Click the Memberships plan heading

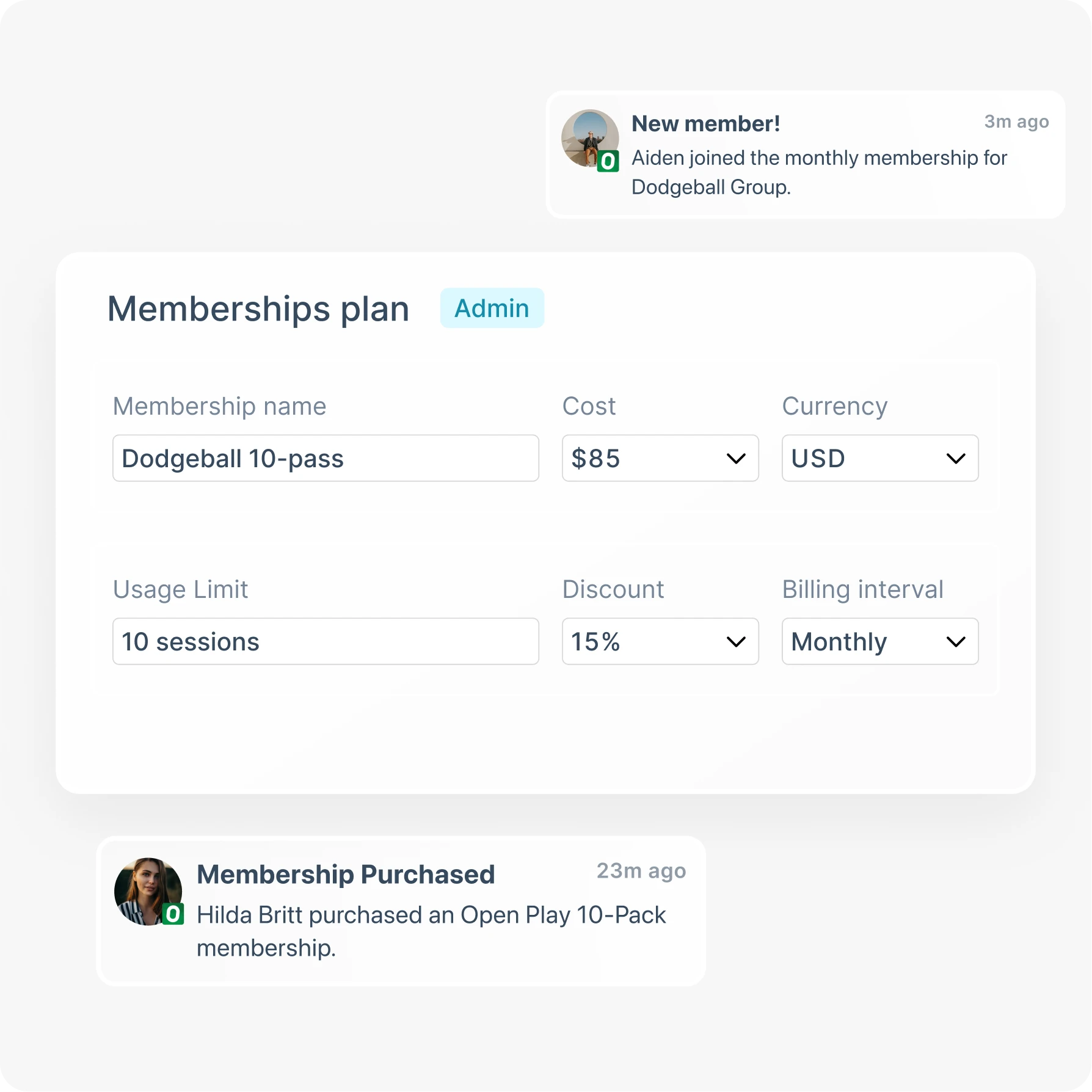[x=258, y=308]
